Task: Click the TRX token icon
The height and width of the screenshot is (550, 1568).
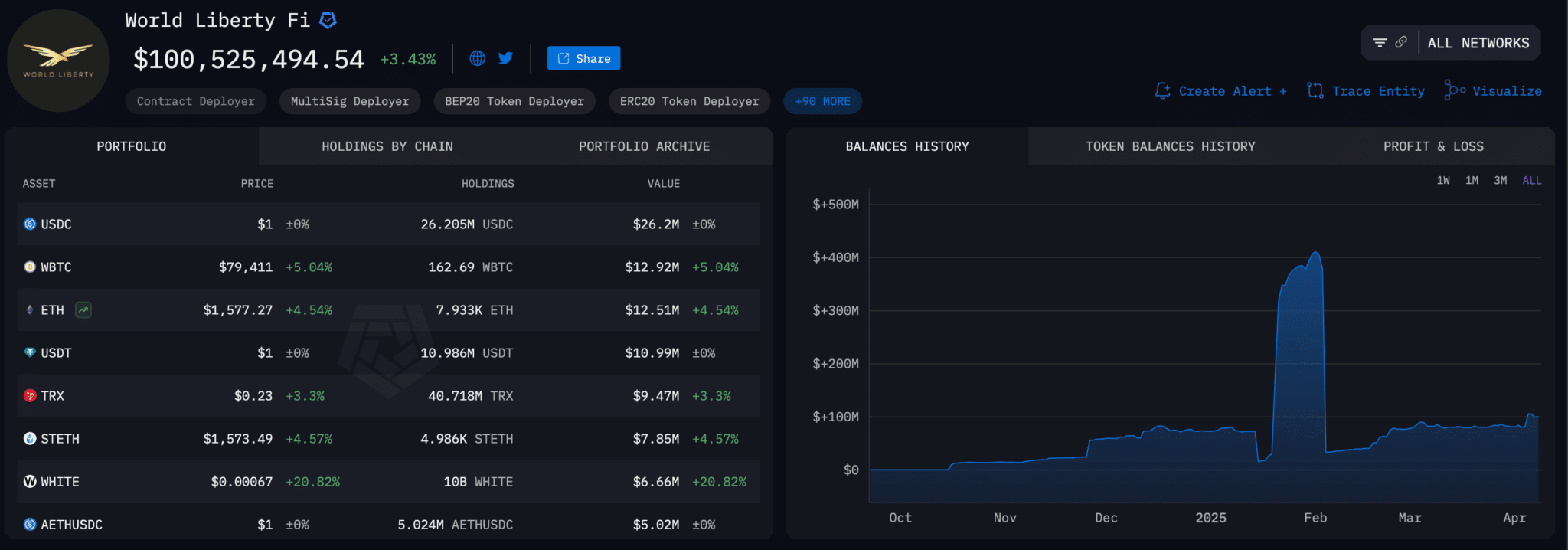Action: pos(30,396)
